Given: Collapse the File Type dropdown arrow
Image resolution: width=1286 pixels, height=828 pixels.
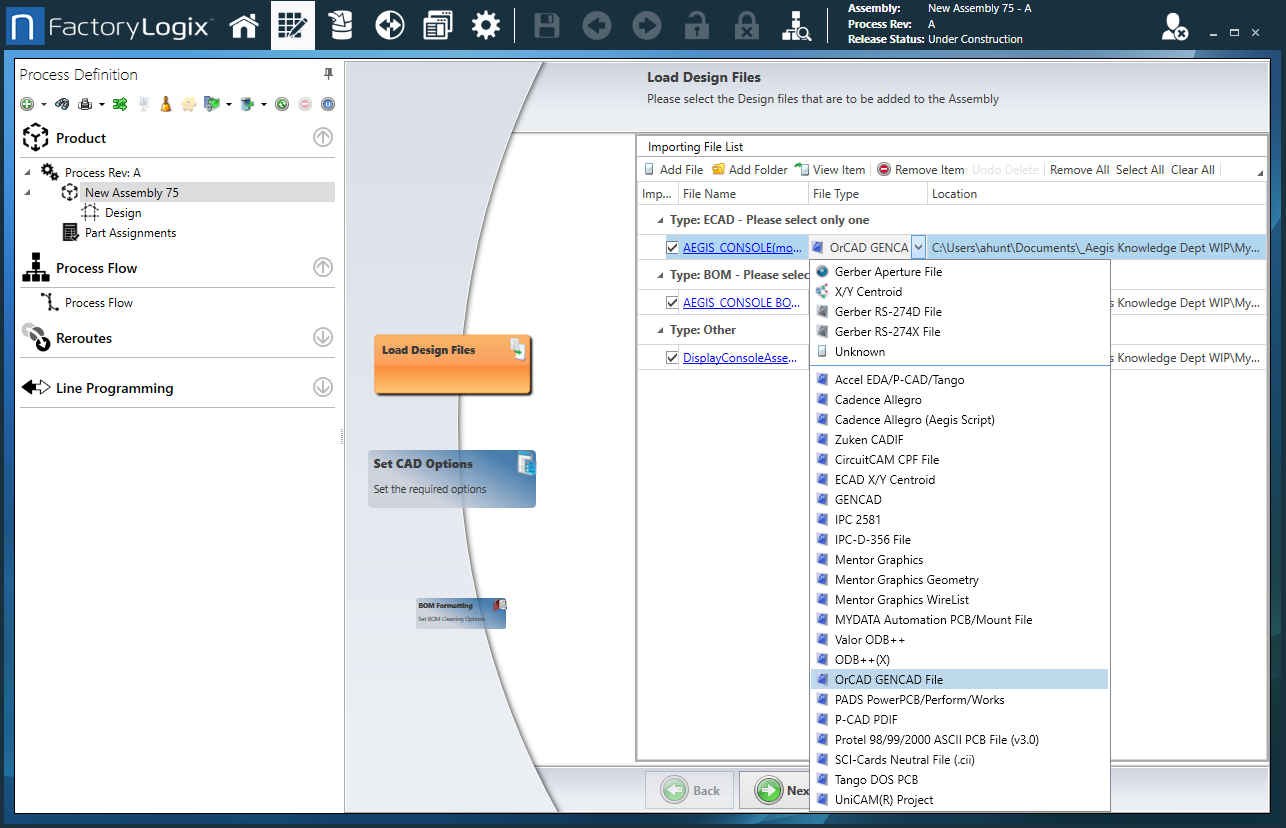Looking at the screenshot, I should (x=918, y=247).
